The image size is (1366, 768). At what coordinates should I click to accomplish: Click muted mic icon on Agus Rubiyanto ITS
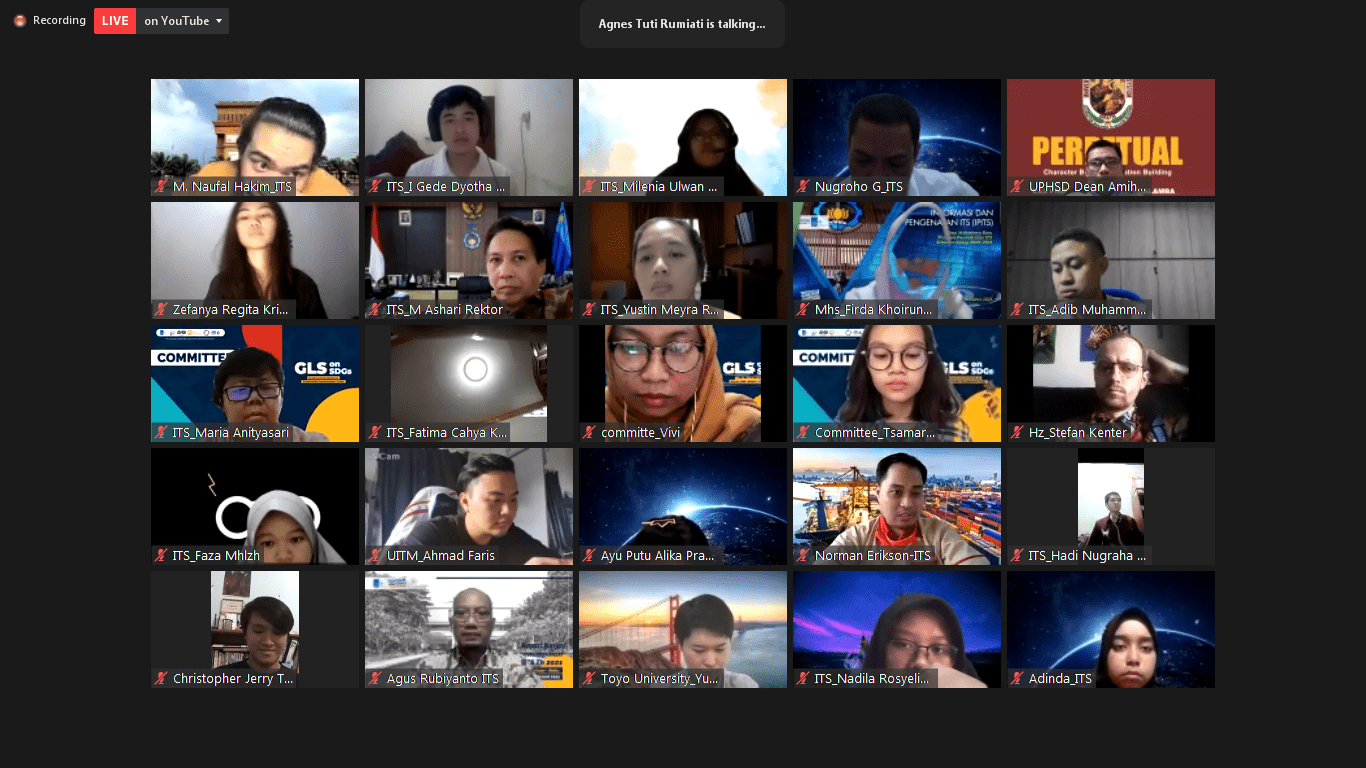pos(375,679)
